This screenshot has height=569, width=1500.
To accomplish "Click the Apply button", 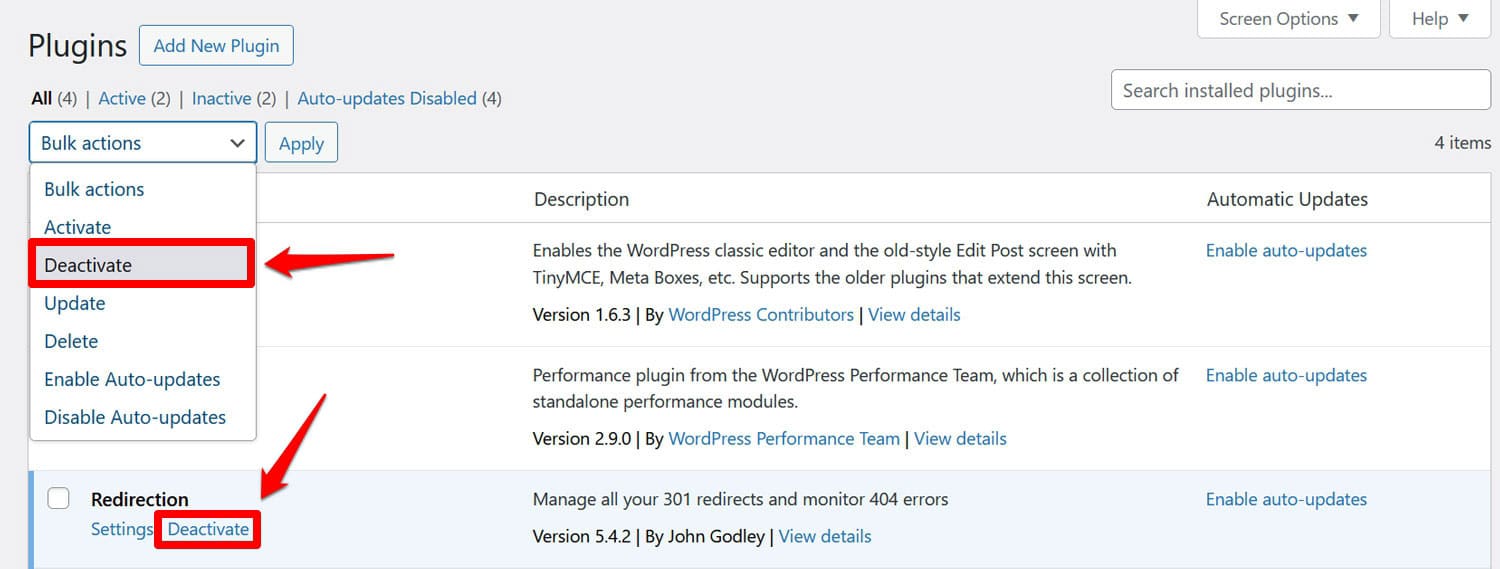I will point(301,143).
